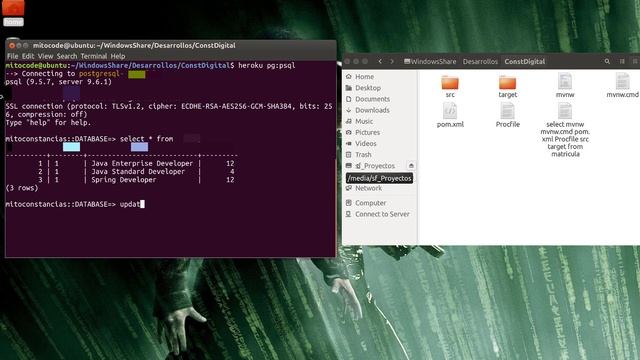Click the terminal prompt with 'updat'
This screenshot has height=360, width=640.
click(x=75, y=204)
